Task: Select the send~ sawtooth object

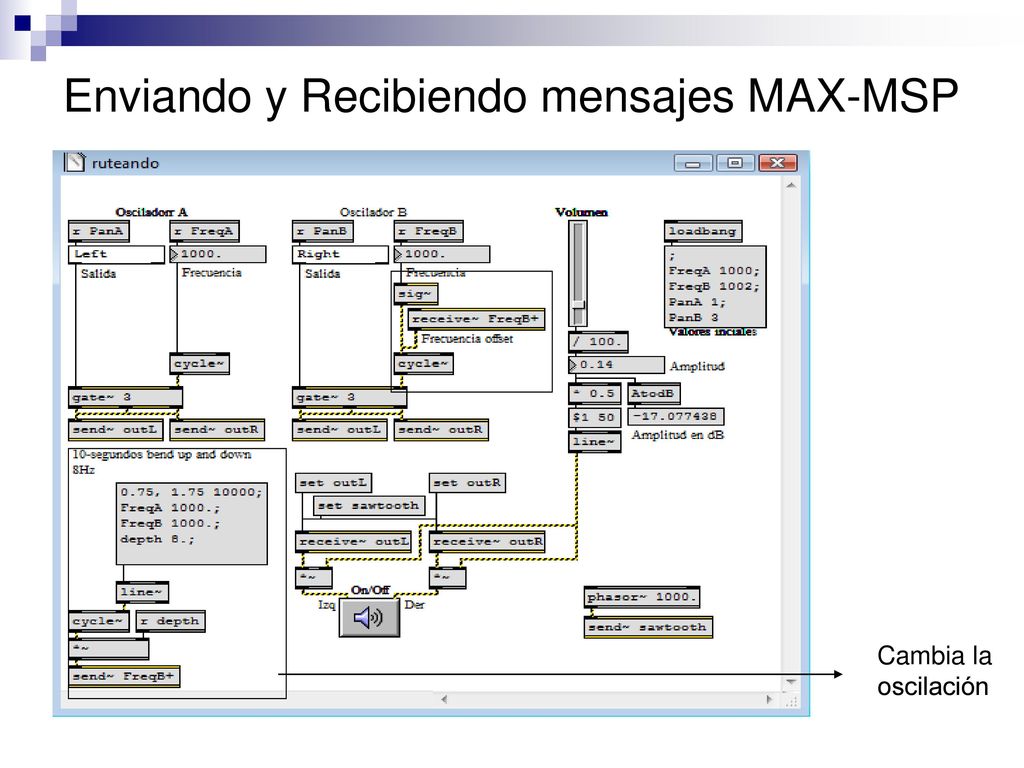Action: click(648, 627)
